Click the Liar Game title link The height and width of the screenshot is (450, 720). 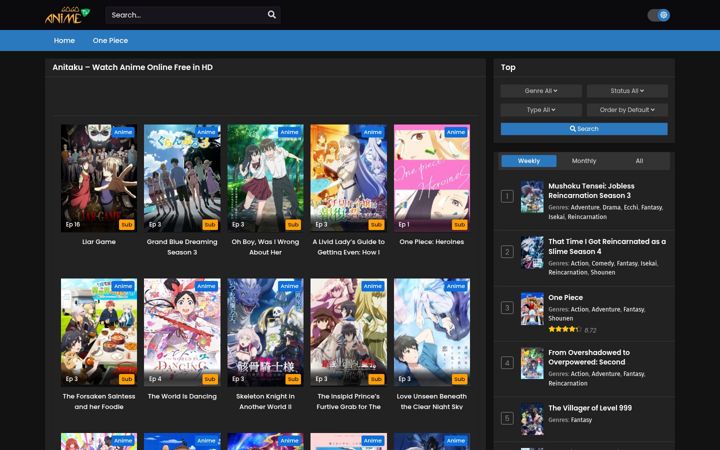click(x=99, y=242)
